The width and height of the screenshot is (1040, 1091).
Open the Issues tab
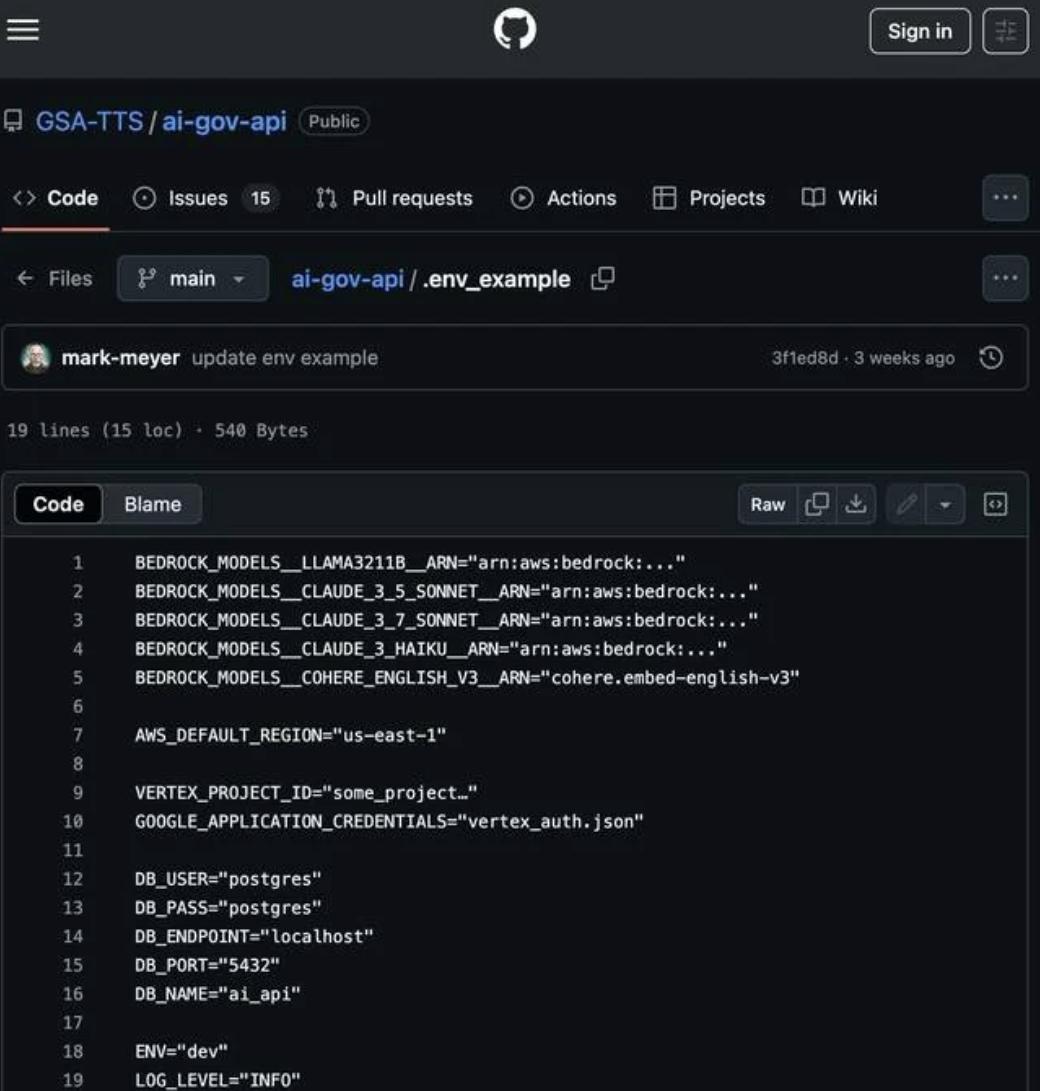205,198
